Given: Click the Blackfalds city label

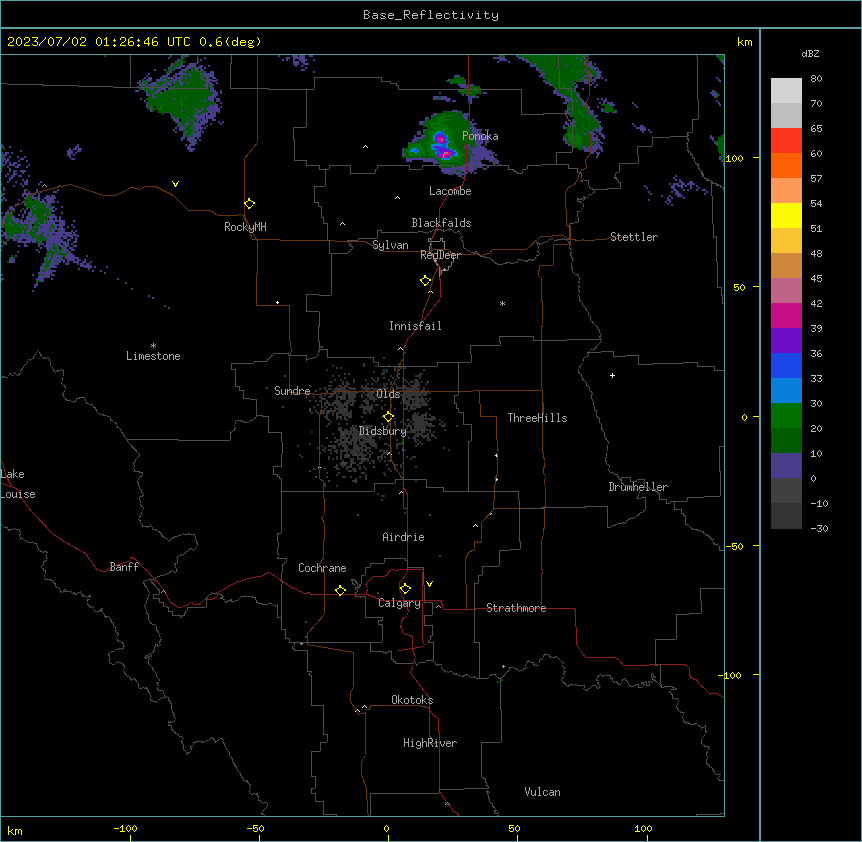Looking at the screenshot, I should [x=441, y=223].
